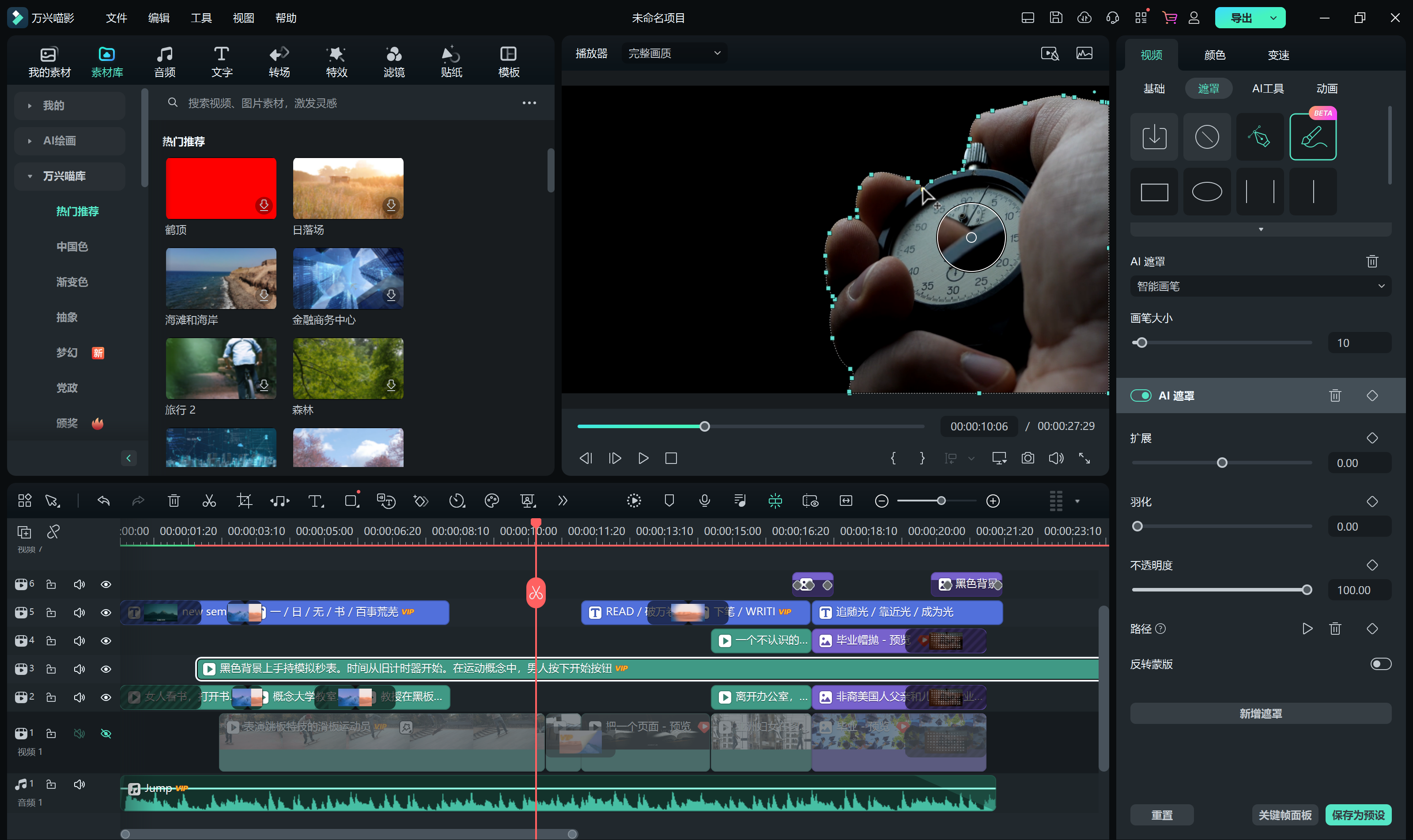This screenshot has width=1413, height=840.
Task: Take a snapshot with camera icon
Action: (x=1028, y=458)
